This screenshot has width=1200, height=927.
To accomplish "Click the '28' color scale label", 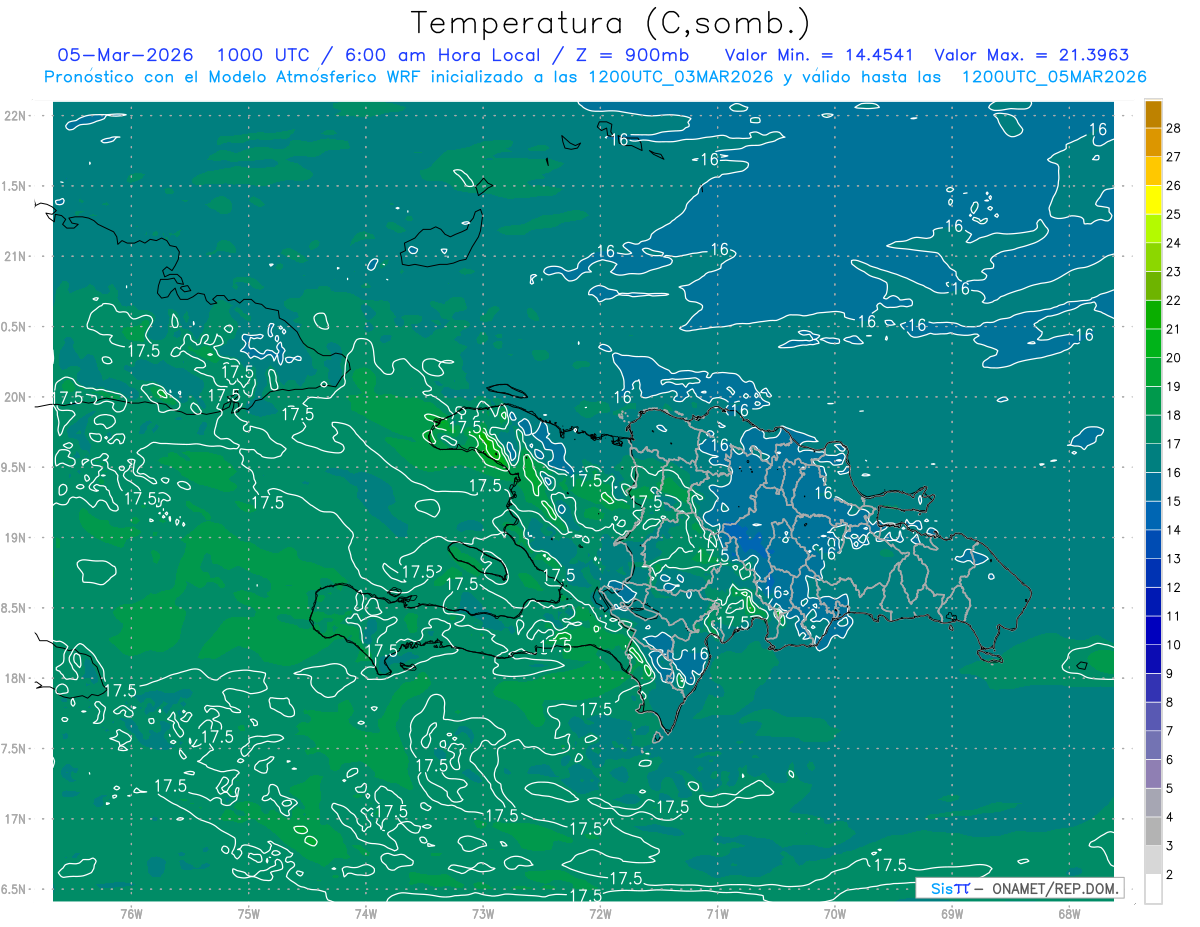I will coord(1174,128).
